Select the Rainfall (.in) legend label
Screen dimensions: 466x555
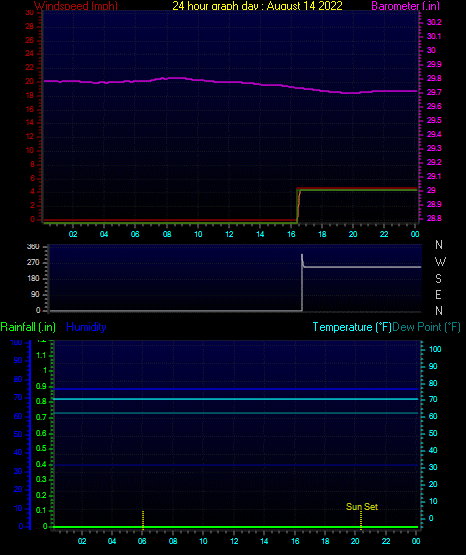[28, 327]
